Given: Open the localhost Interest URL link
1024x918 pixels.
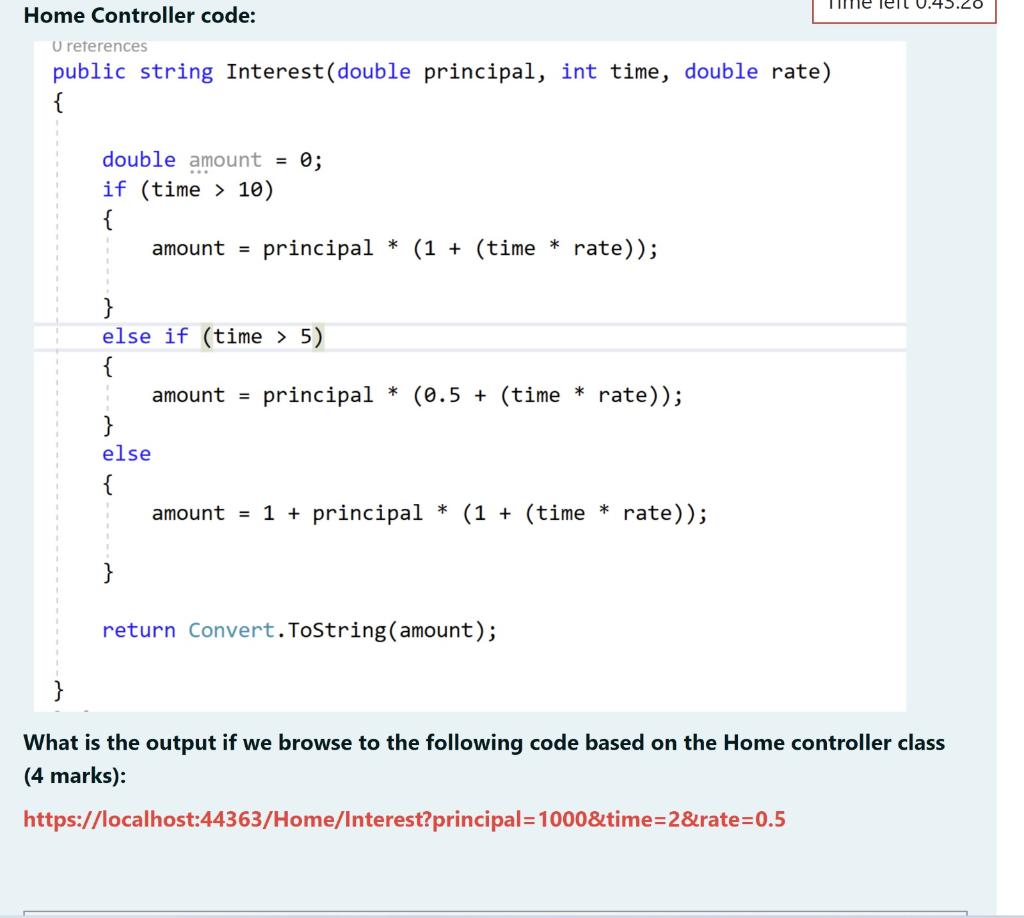Looking at the screenshot, I should [404, 819].
